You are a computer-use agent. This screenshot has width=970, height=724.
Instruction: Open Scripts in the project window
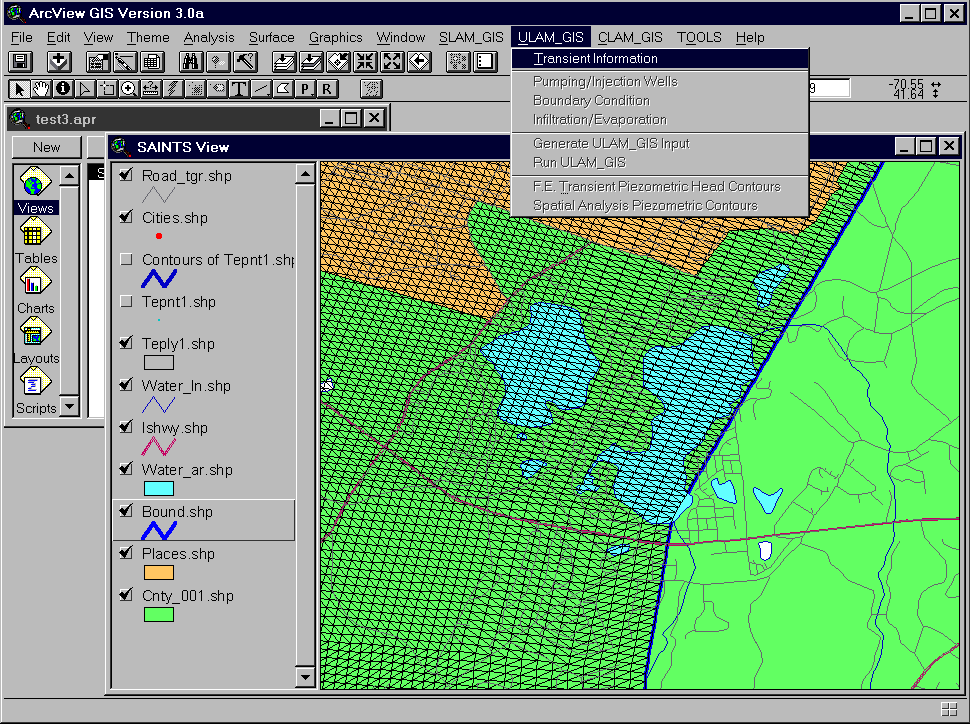(x=35, y=391)
